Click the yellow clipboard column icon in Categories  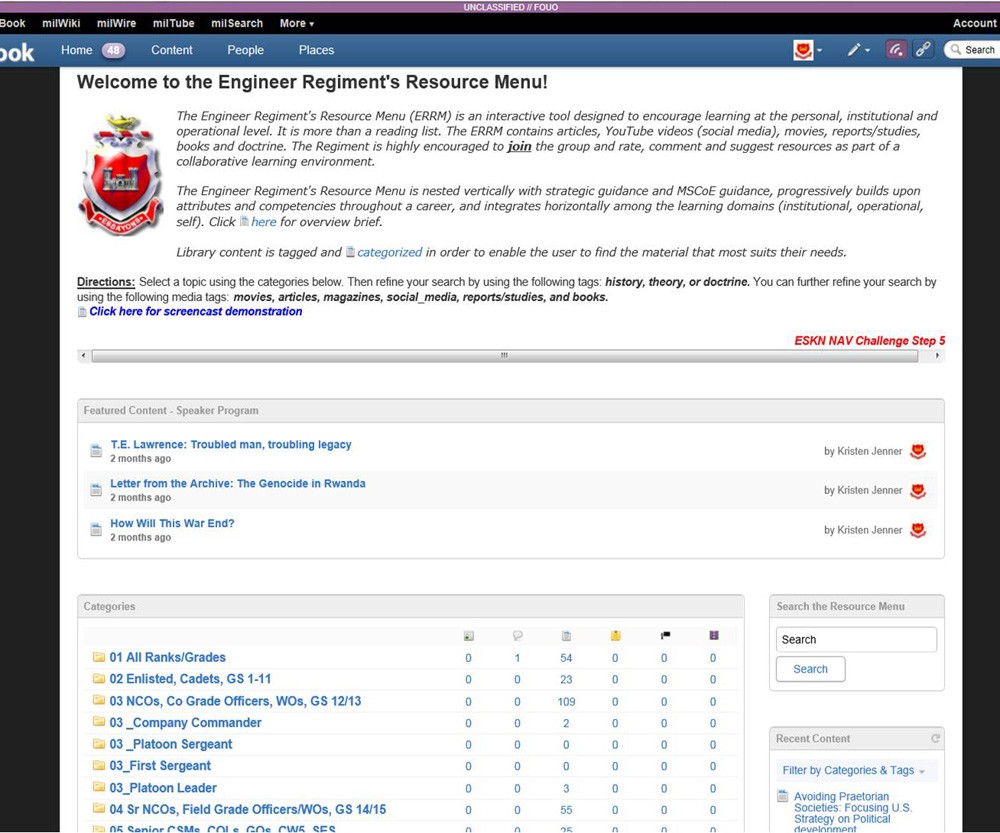pyautogui.click(x=615, y=635)
